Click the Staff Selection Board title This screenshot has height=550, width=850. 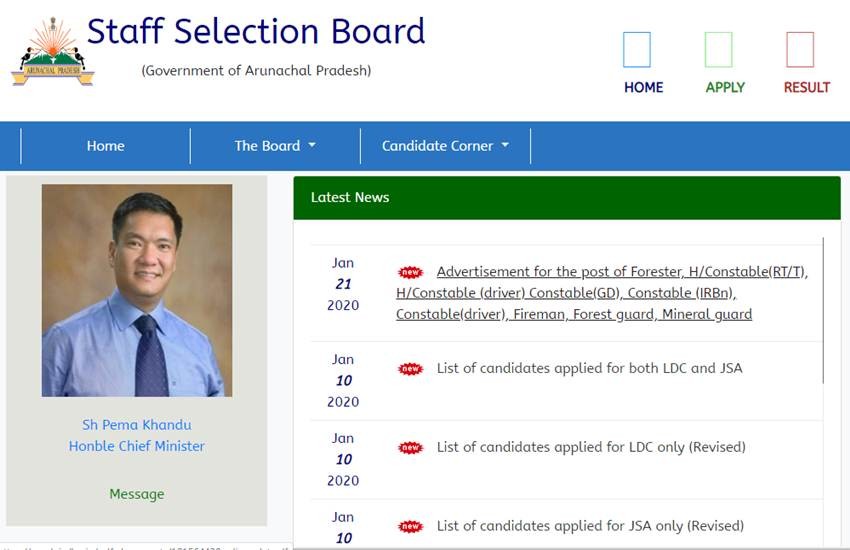256,32
